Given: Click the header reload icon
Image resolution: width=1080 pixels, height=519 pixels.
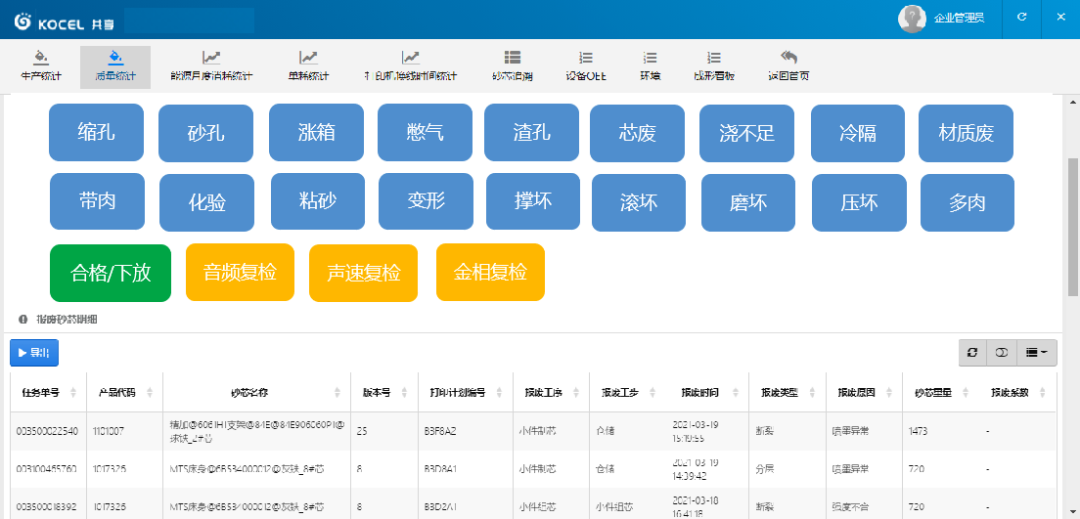Looking at the screenshot, I should (x=1022, y=18).
